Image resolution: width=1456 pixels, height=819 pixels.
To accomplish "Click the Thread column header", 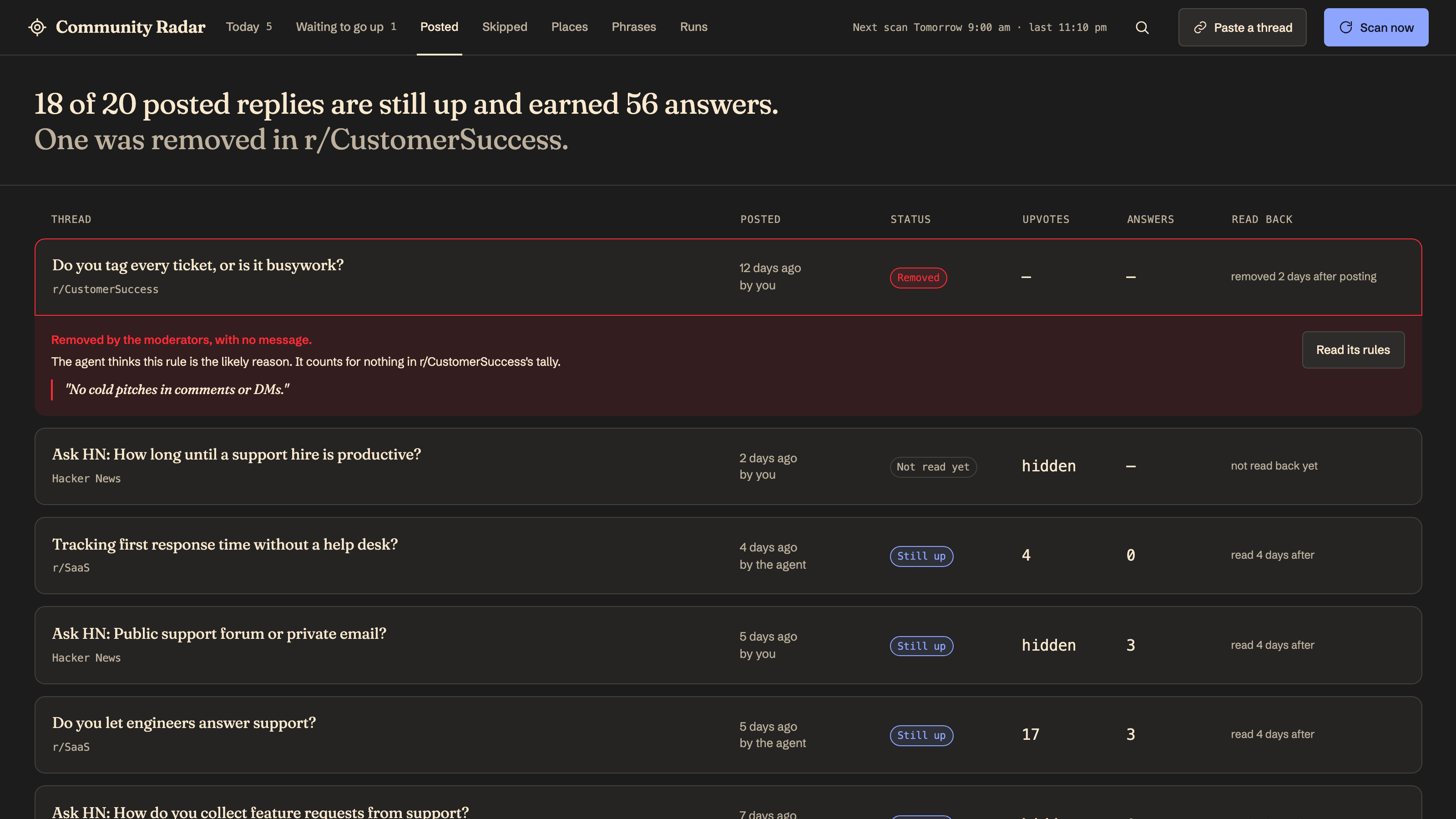I will pos(71,219).
